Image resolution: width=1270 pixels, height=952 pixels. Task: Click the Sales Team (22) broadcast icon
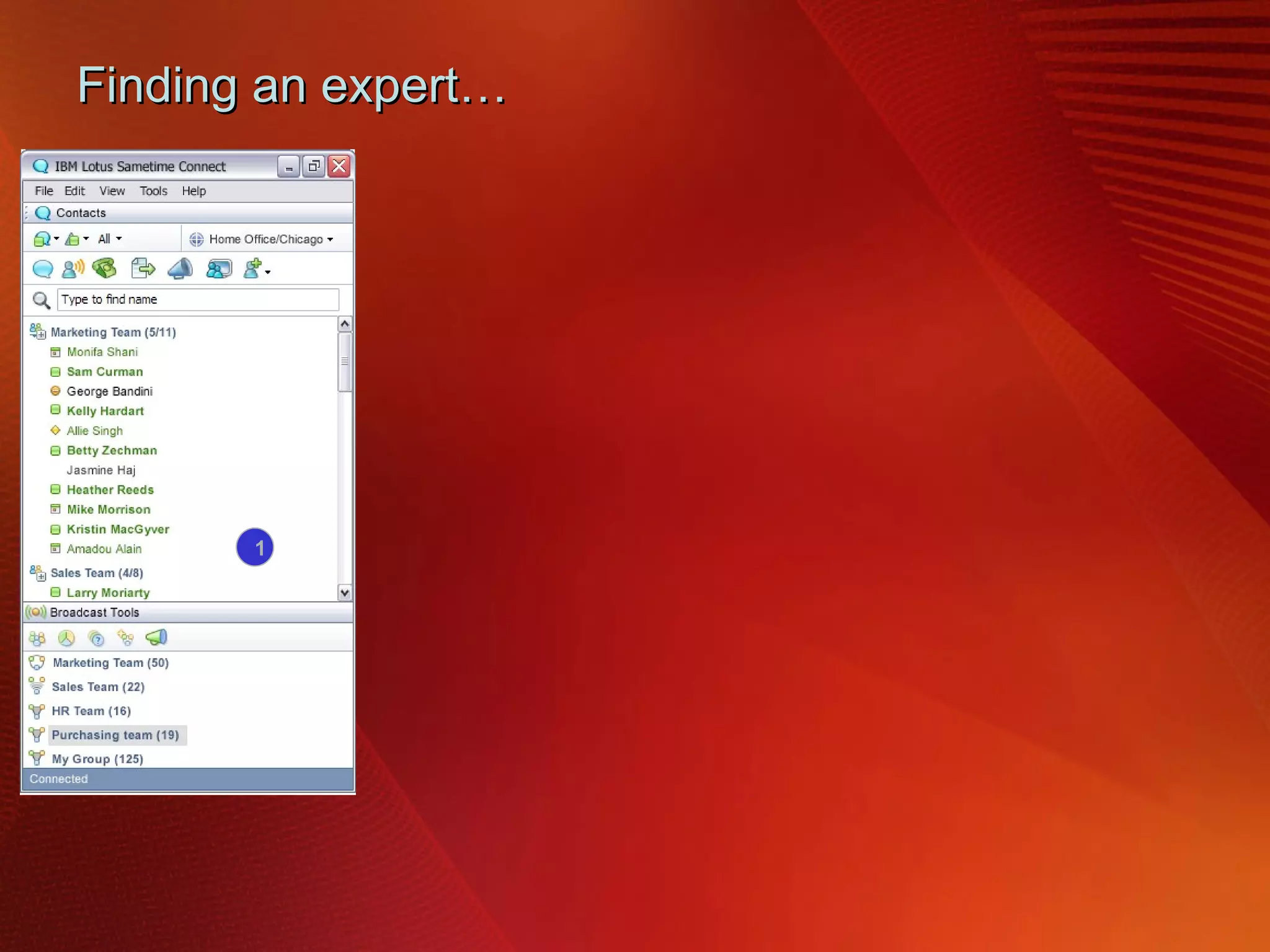click(x=37, y=686)
